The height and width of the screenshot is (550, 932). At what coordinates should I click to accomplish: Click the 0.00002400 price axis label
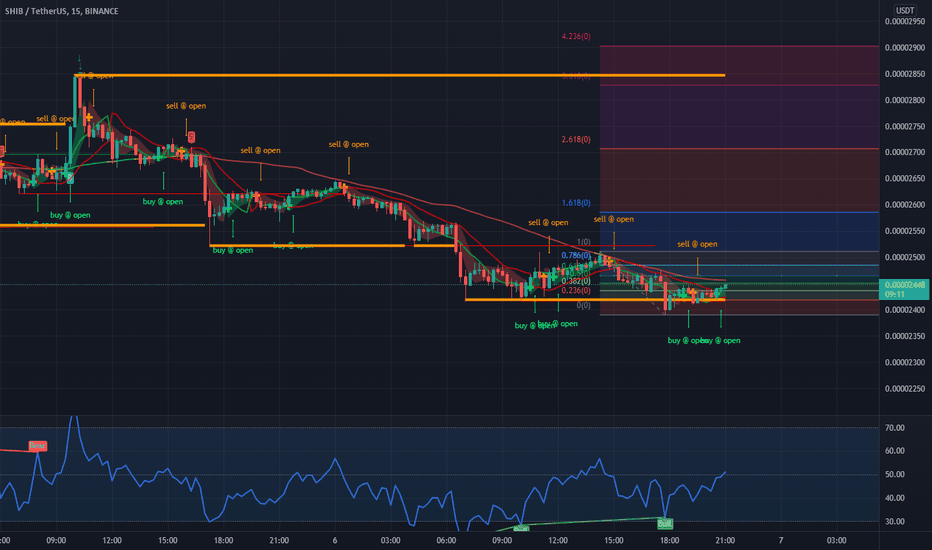coord(905,310)
